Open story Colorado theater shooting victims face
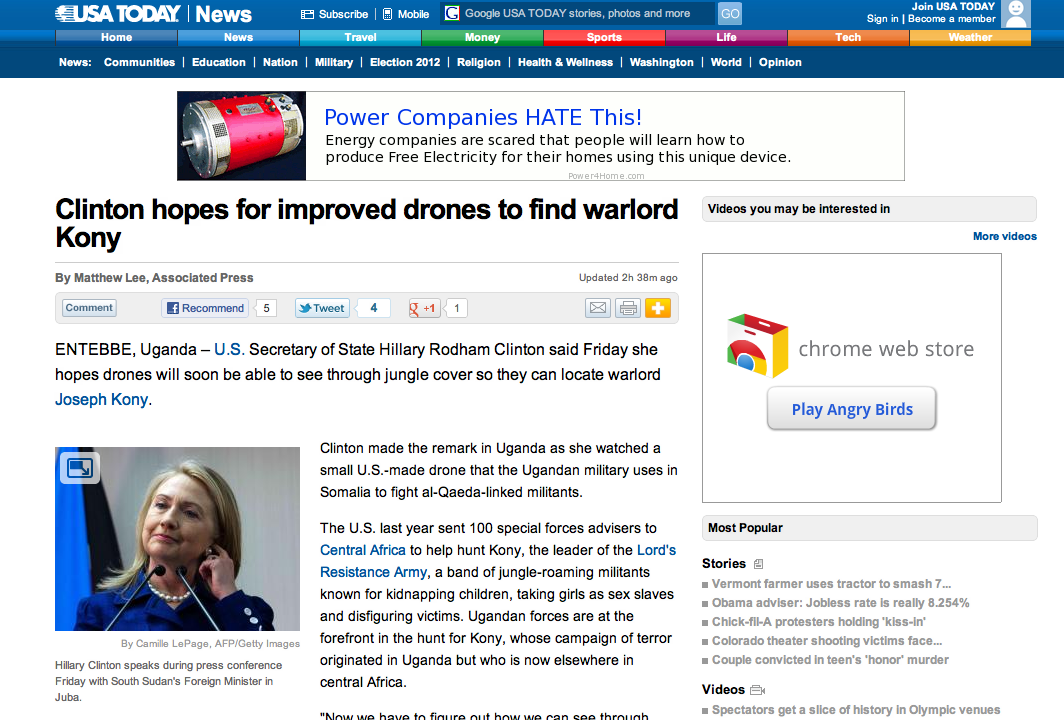 (826, 641)
